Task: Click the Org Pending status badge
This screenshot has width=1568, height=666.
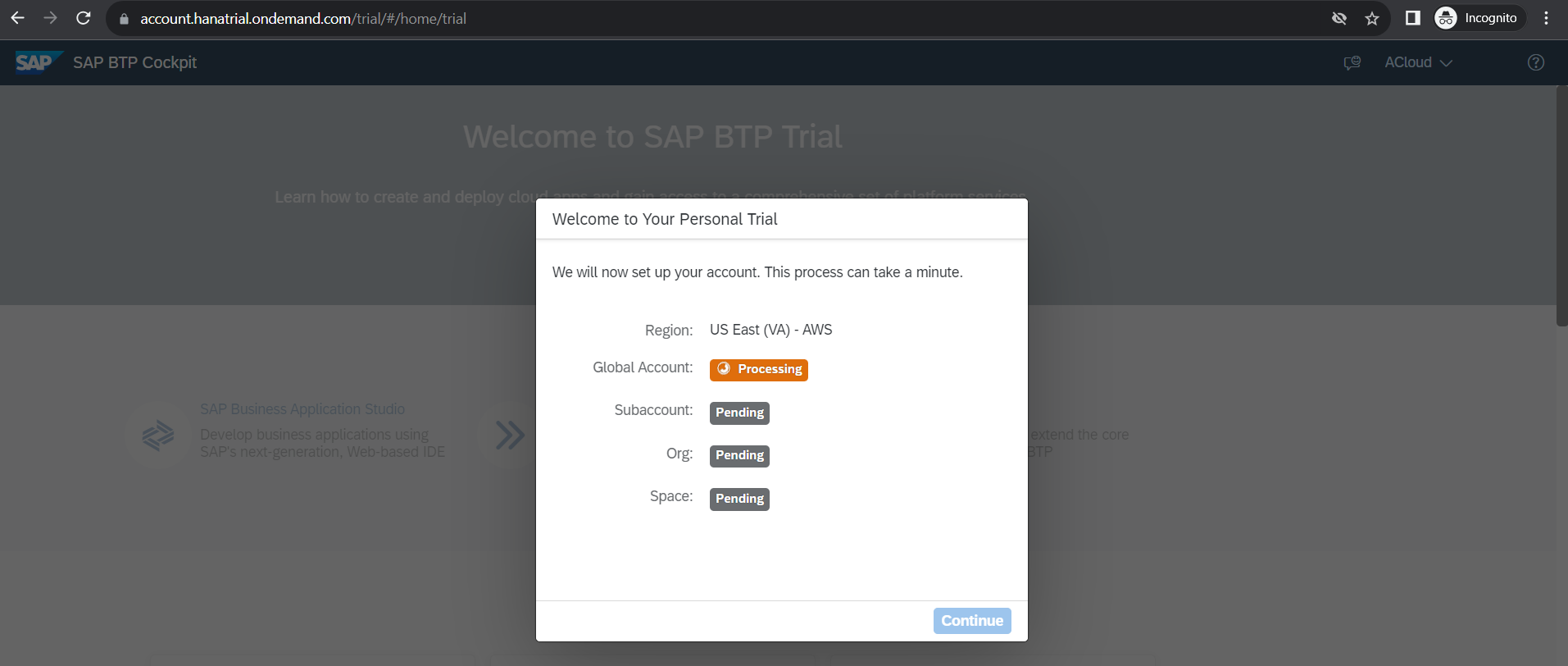Action: (739, 455)
